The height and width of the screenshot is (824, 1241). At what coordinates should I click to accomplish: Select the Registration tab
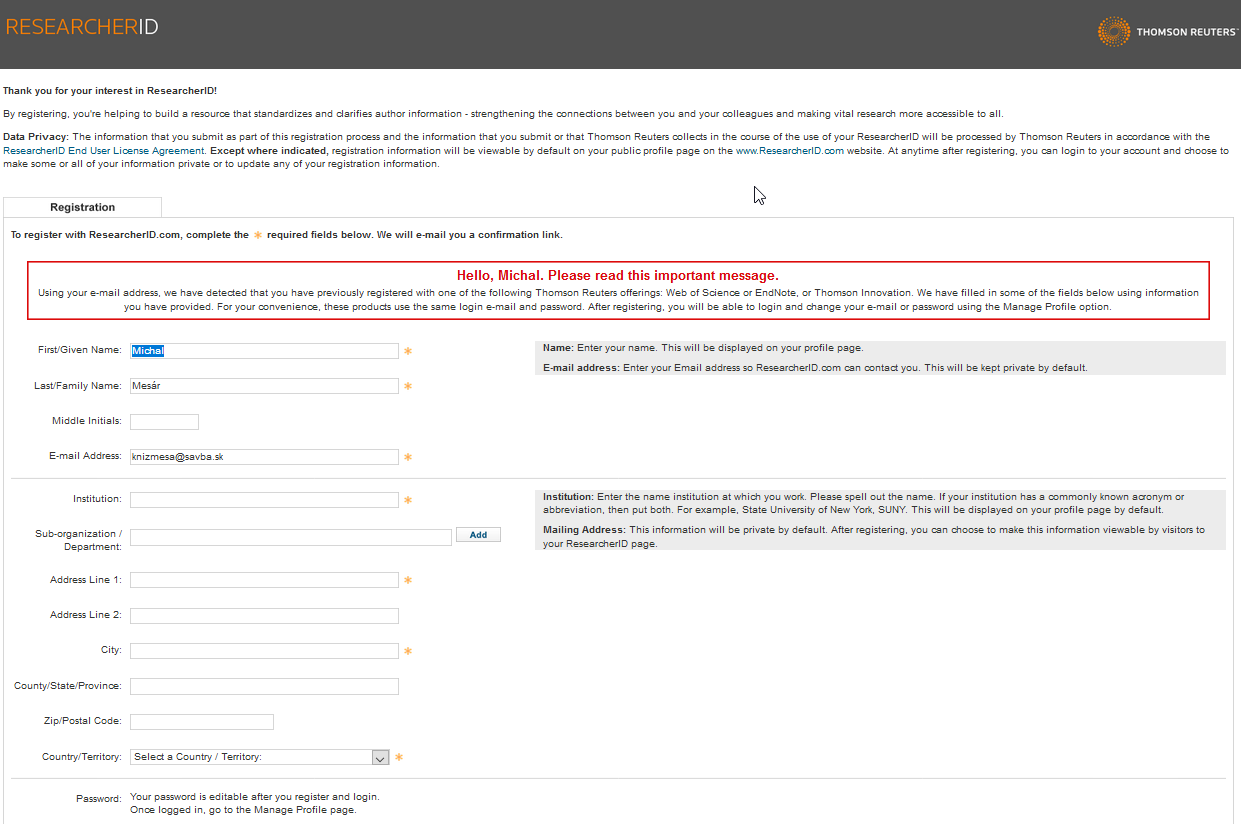point(83,207)
